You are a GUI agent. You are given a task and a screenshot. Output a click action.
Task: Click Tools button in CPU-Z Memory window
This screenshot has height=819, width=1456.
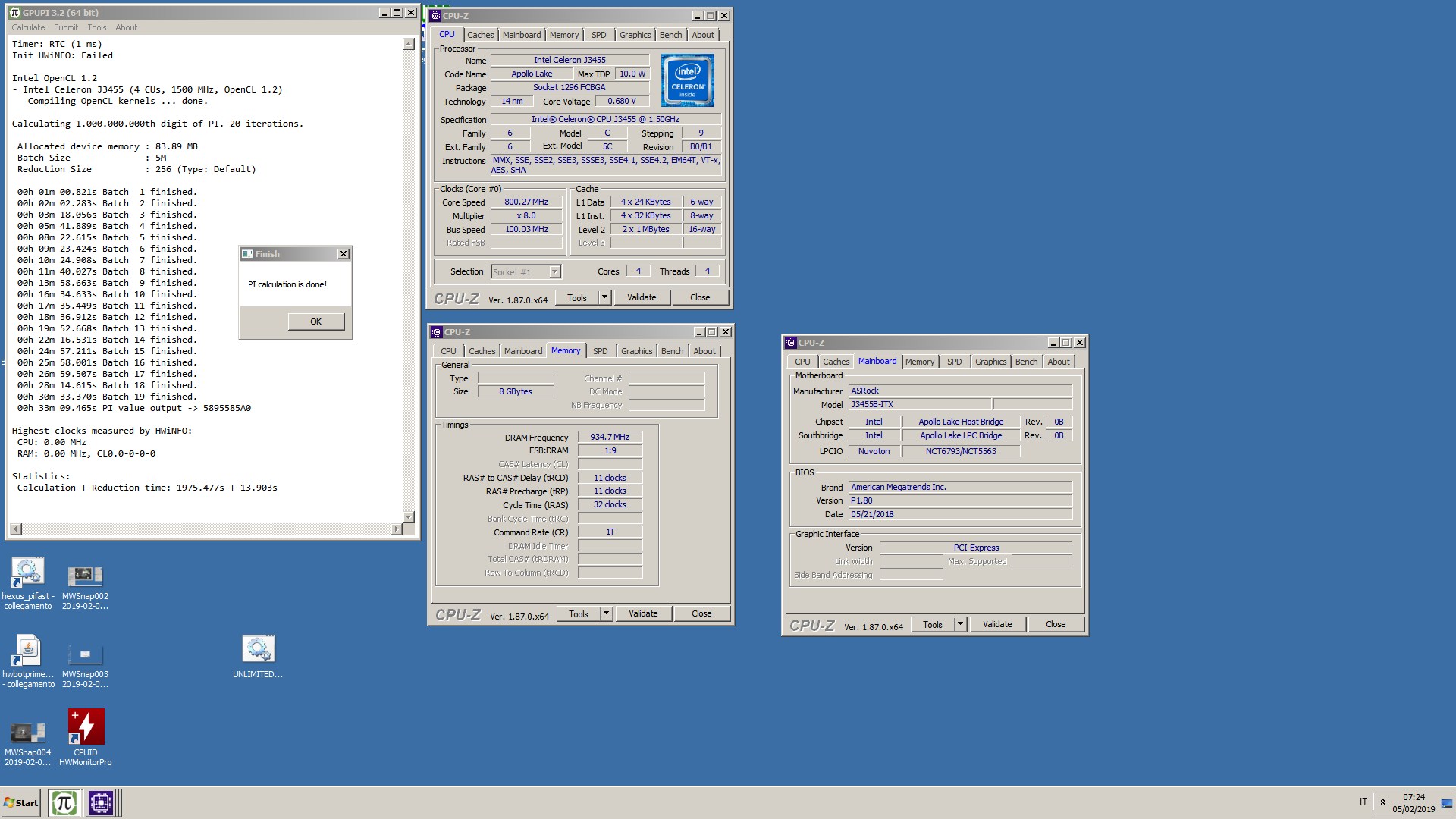[x=579, y=614]
